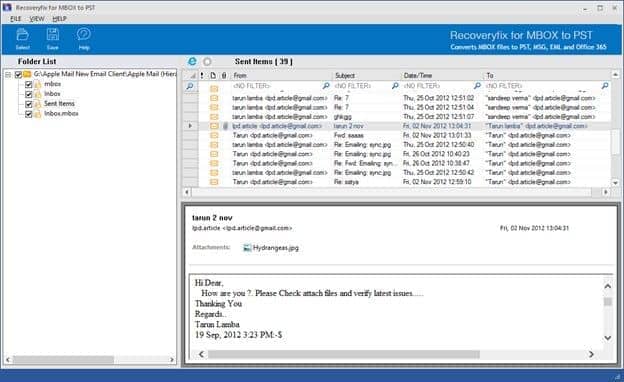The height and width of the screenshot is (382, 624).
Task: Select the mbox folder in tree
Action: (x=53, y=84)
